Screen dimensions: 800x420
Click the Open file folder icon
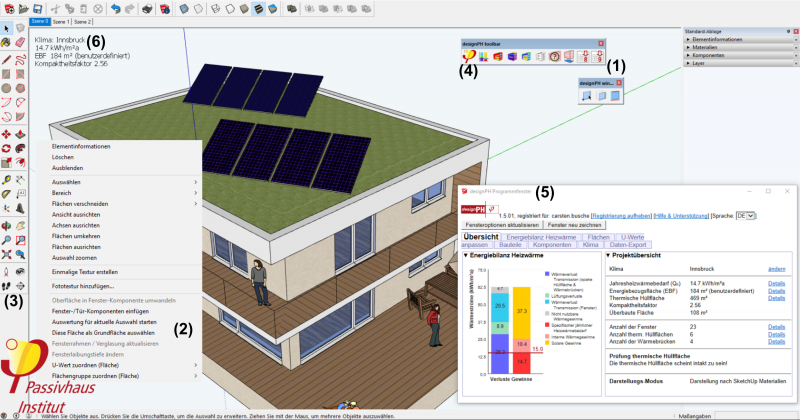pyautogui.click(x=23, y=9)
